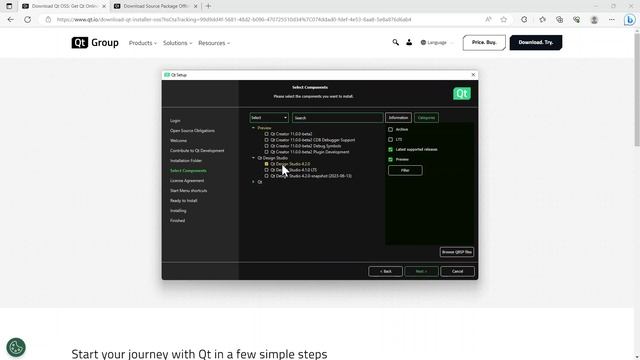Image resolution: width=640 pixels, height=360 pixels.
Task: View site information lock icon
Action: click(48, 19)
